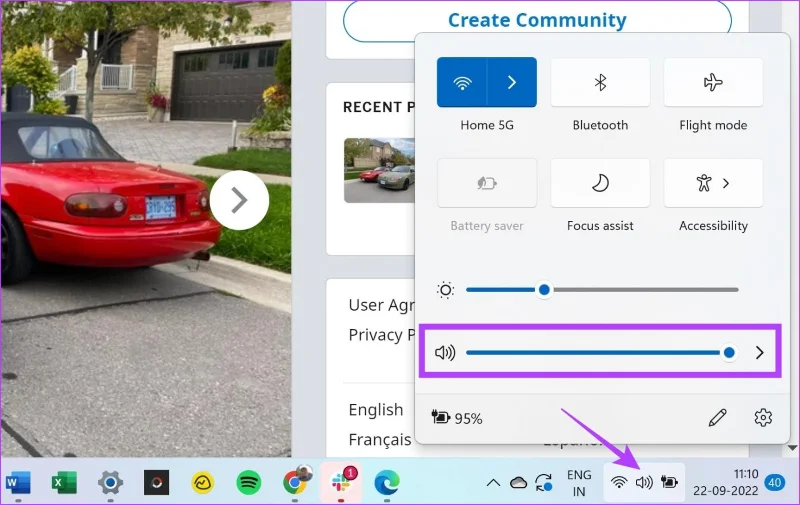Open the clock and date 11:10
The height and width of the screenshot is (505, 800).
(725, 483)
